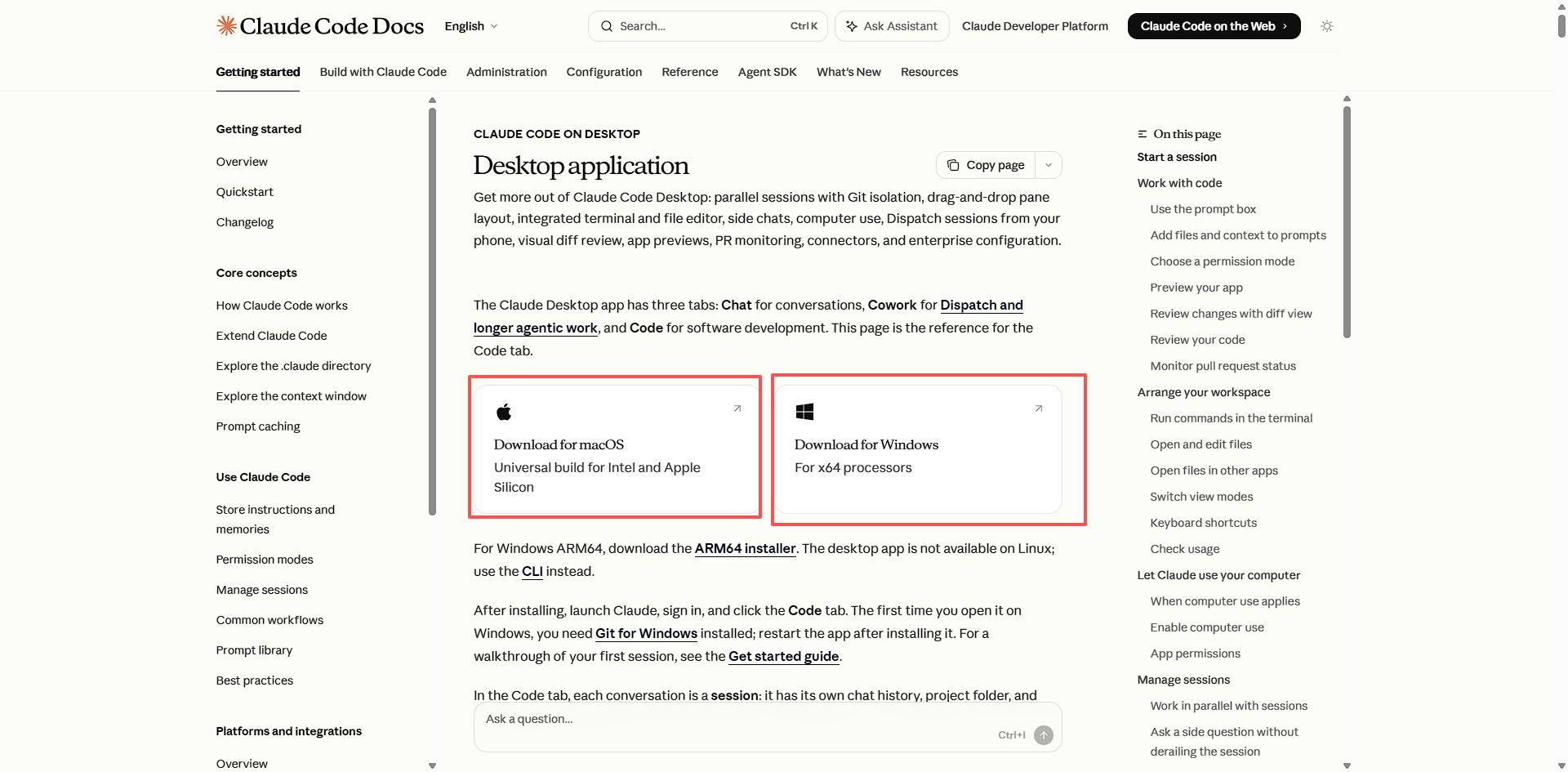
Task: Open Common workflows sidebar link
Action: [x=269, y=620]
